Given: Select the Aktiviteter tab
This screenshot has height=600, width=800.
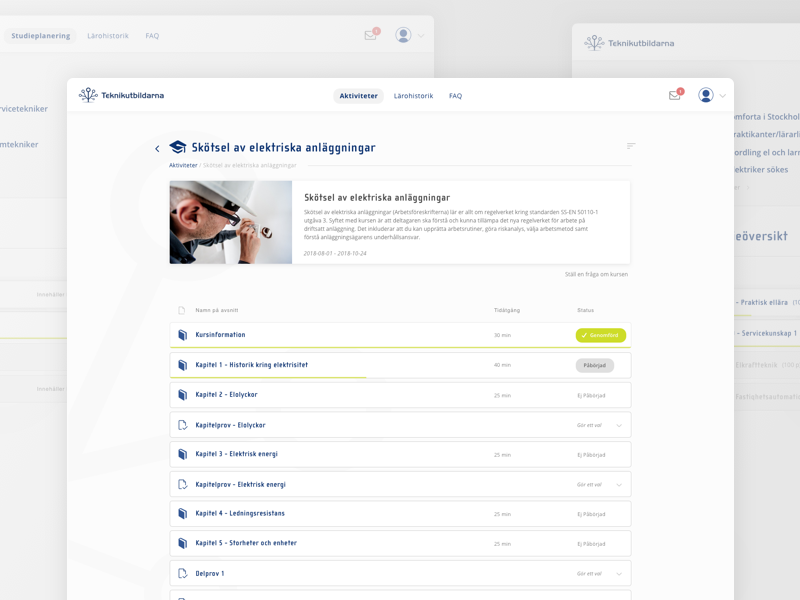Looking at the screenshot, I should (358, 96).
